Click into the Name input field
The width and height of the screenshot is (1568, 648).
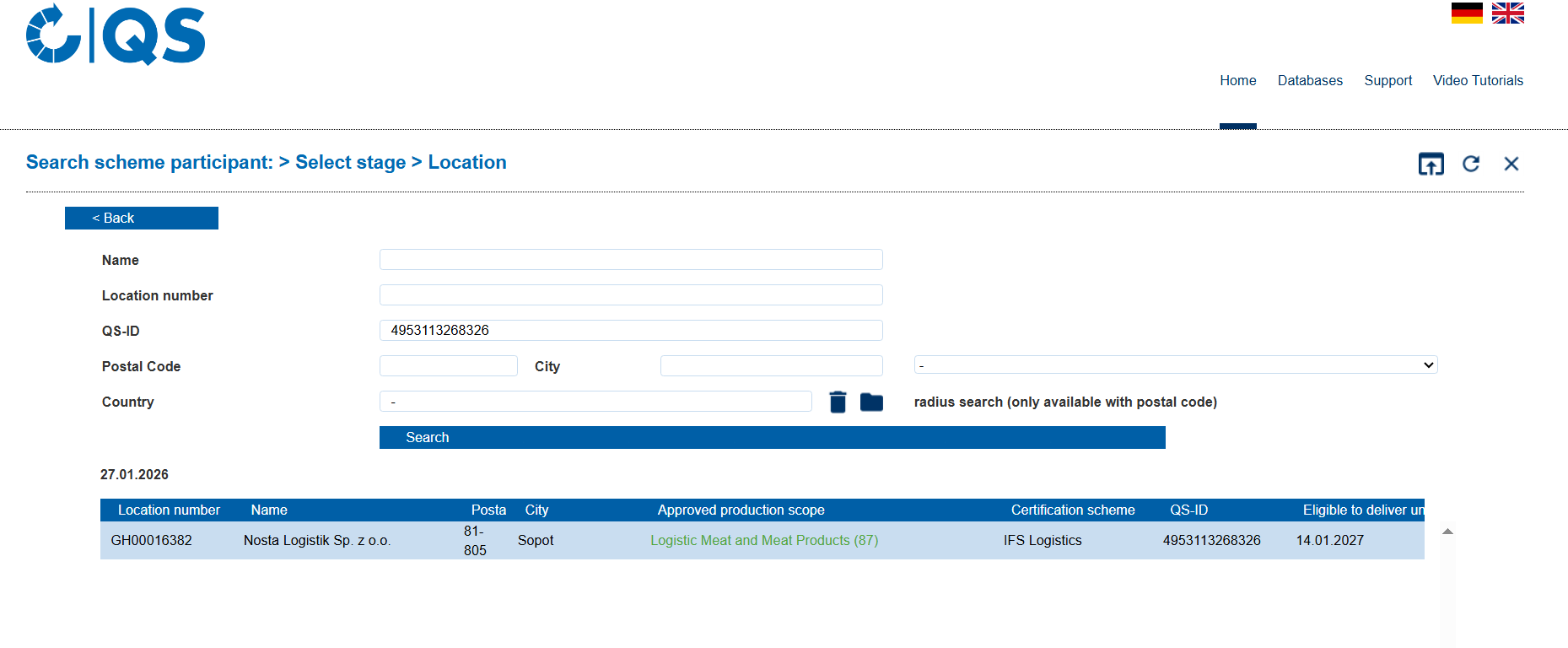coord(630,260)
